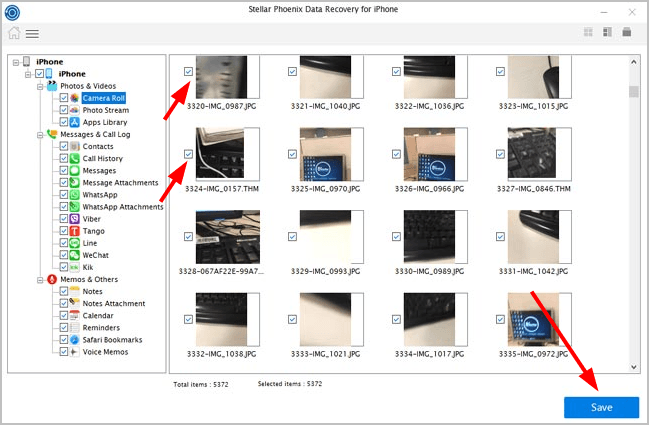649x425 pixels.
Task: Open the hamburger menu icon
Action: point(32,34)
